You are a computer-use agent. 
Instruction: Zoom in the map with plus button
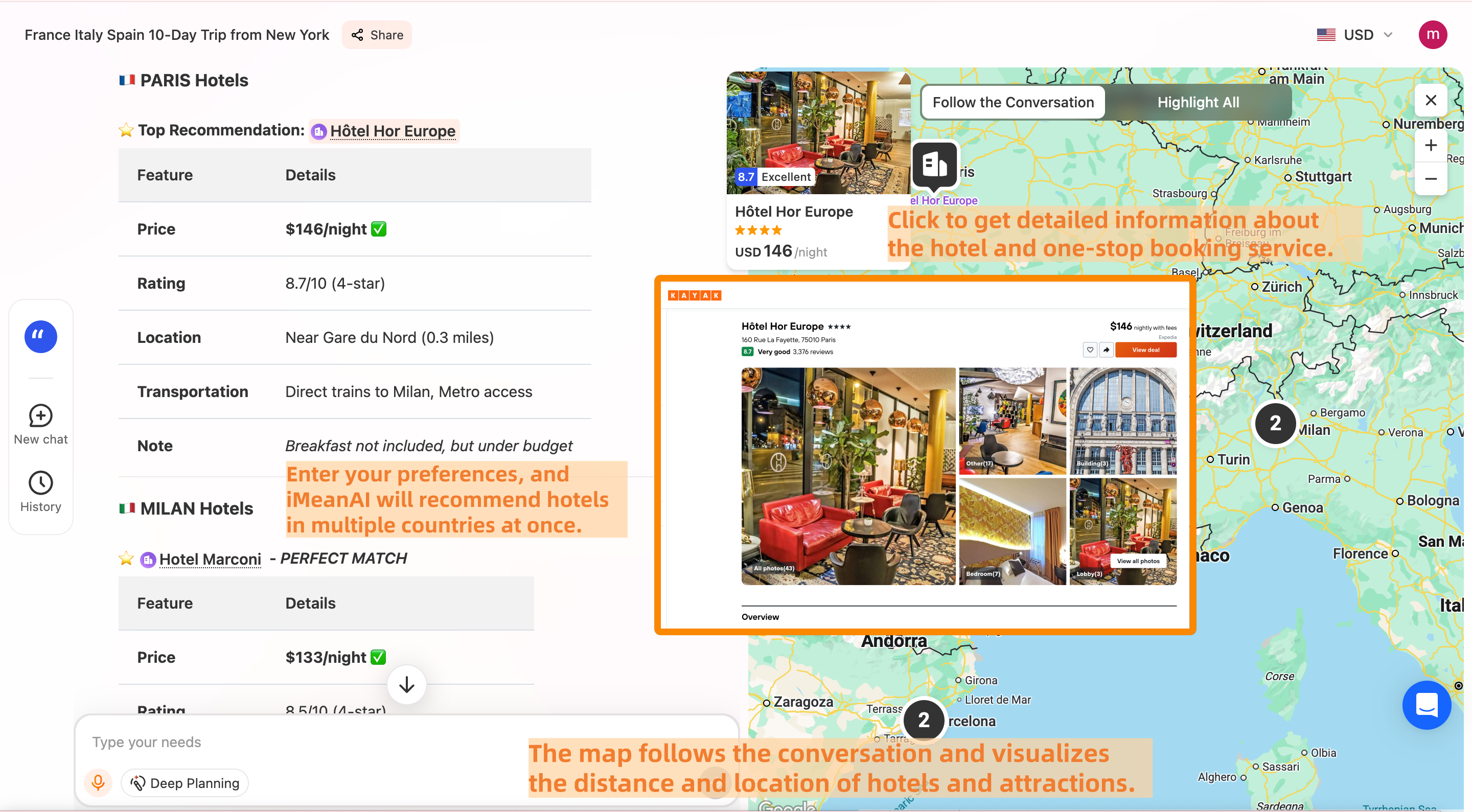[1430, 145]
